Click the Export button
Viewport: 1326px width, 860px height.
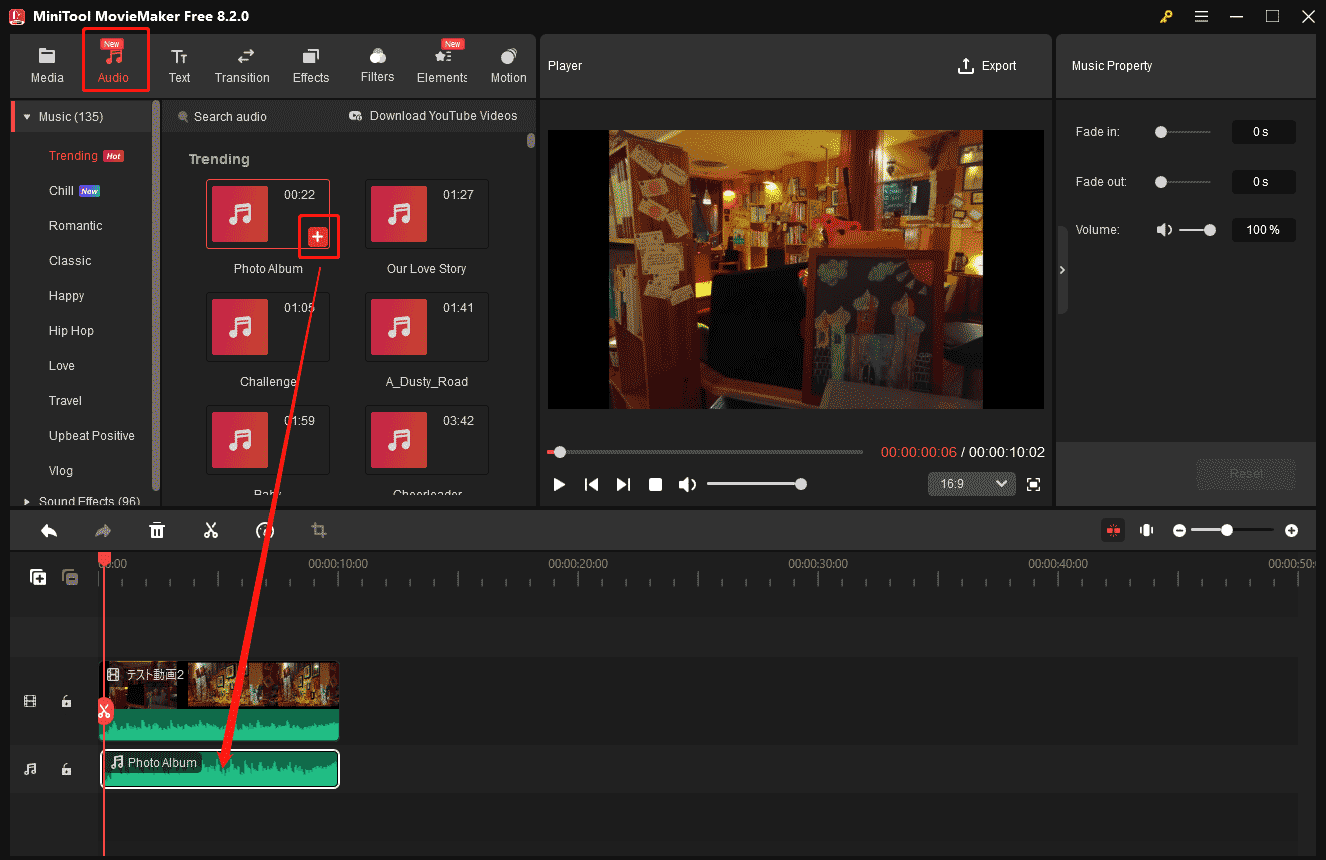987,66
